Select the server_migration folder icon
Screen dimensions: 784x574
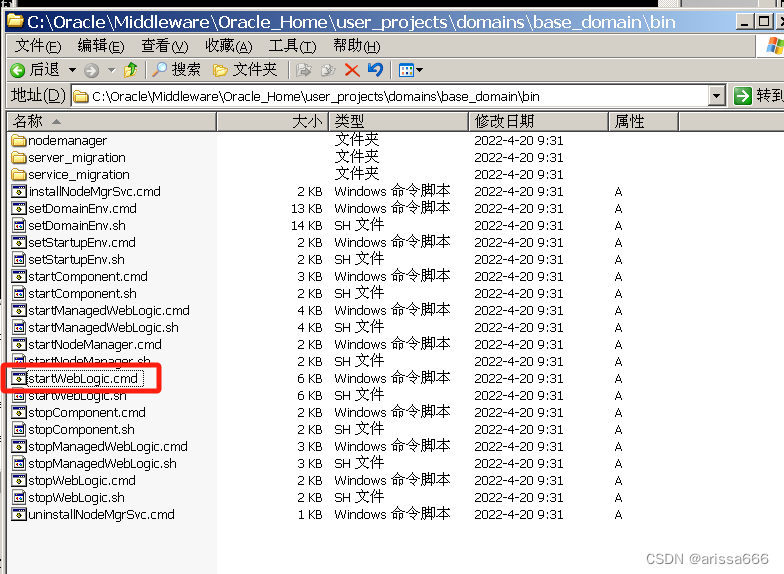point(18,158)
